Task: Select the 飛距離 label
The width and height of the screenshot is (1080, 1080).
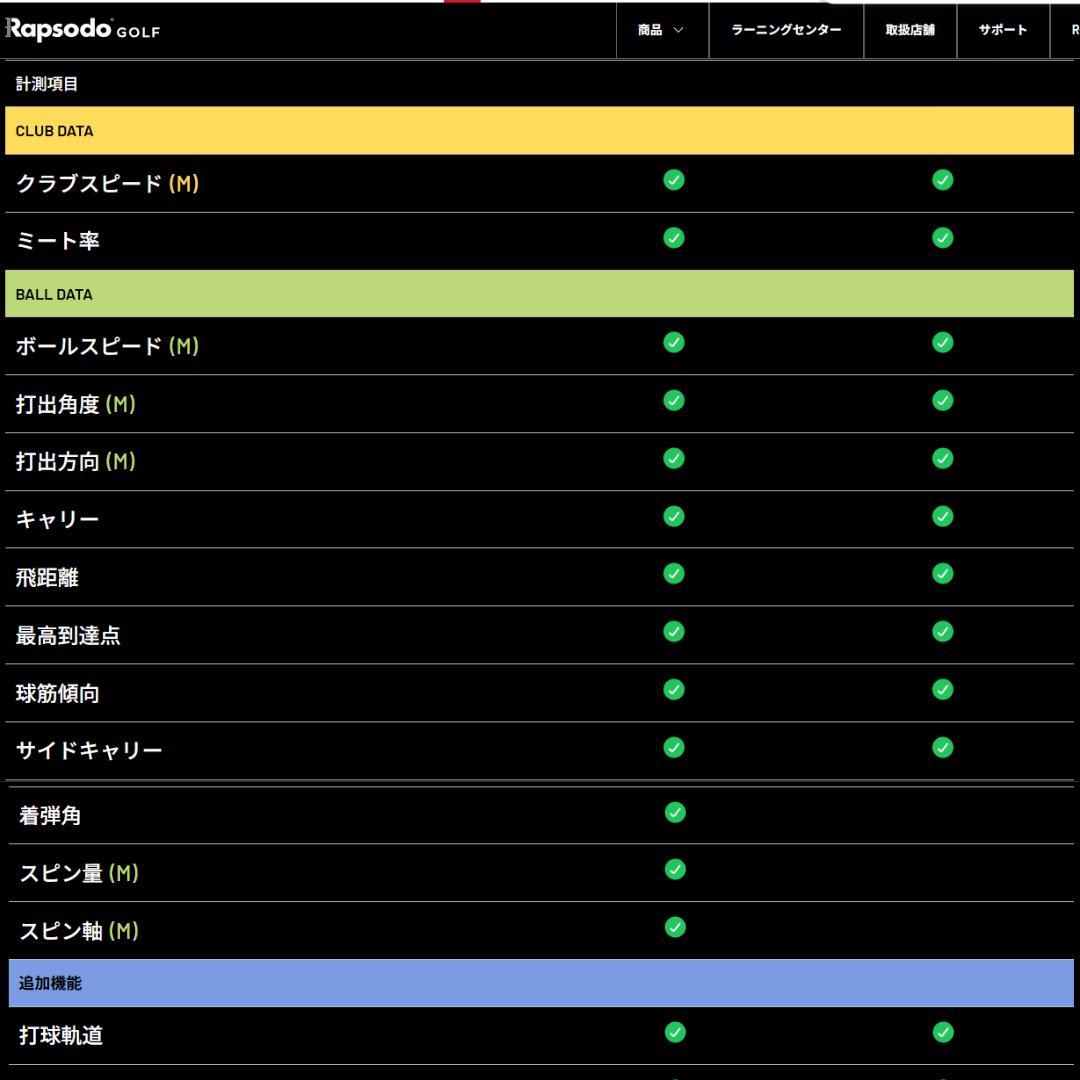Action: pyautogui.click(x=47, y=577)
